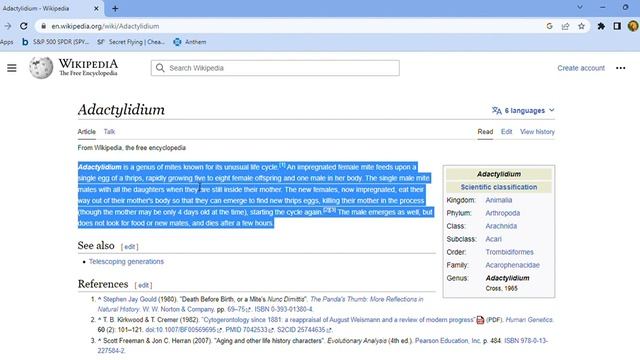
Task: Open the Pearson Education, Inc. link
Action: [x=448, y=340]
